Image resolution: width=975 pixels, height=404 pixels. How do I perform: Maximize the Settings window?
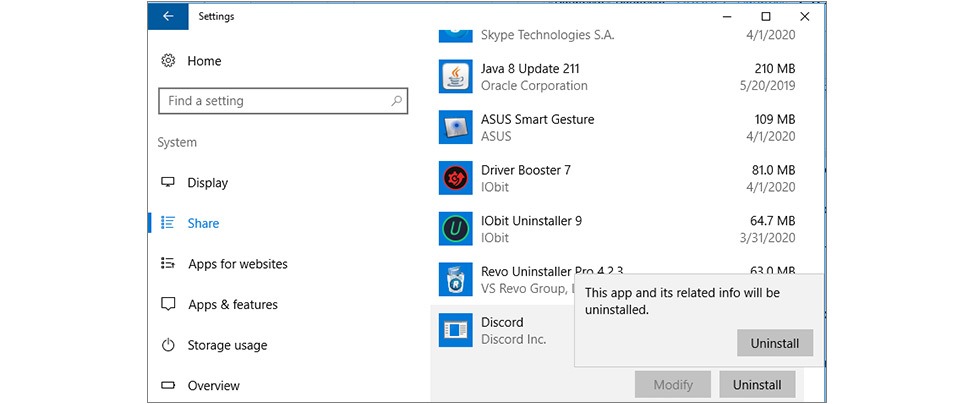pos(766,17)
